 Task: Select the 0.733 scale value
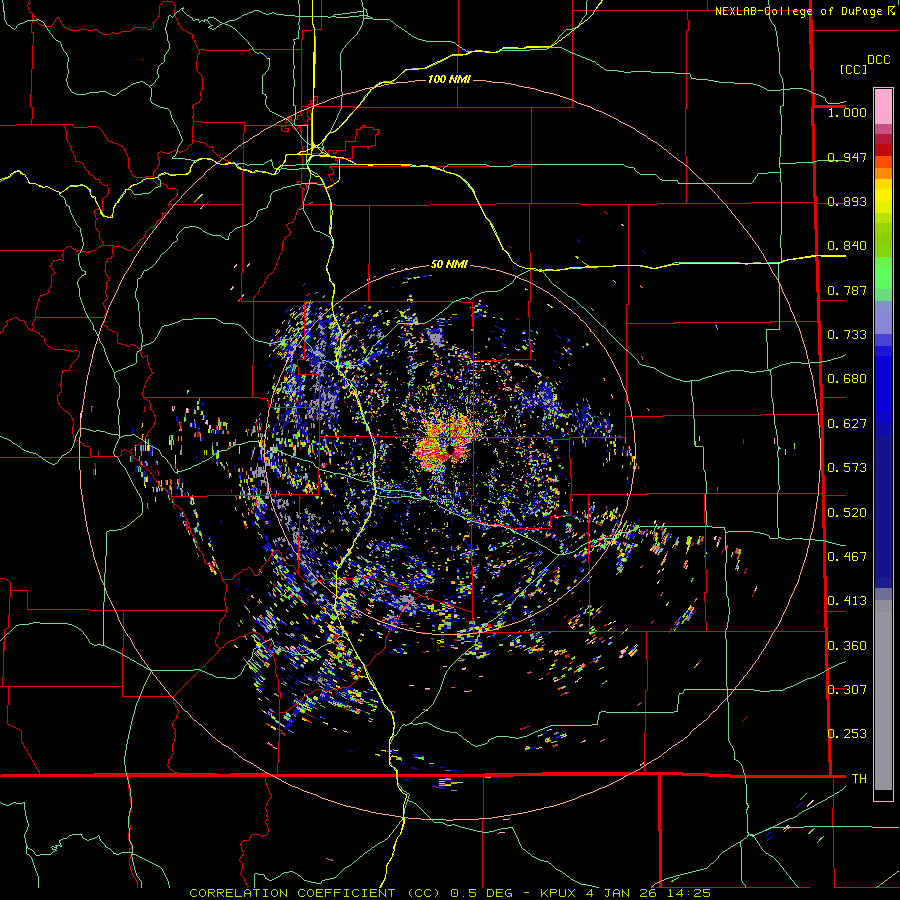[847, 335]
